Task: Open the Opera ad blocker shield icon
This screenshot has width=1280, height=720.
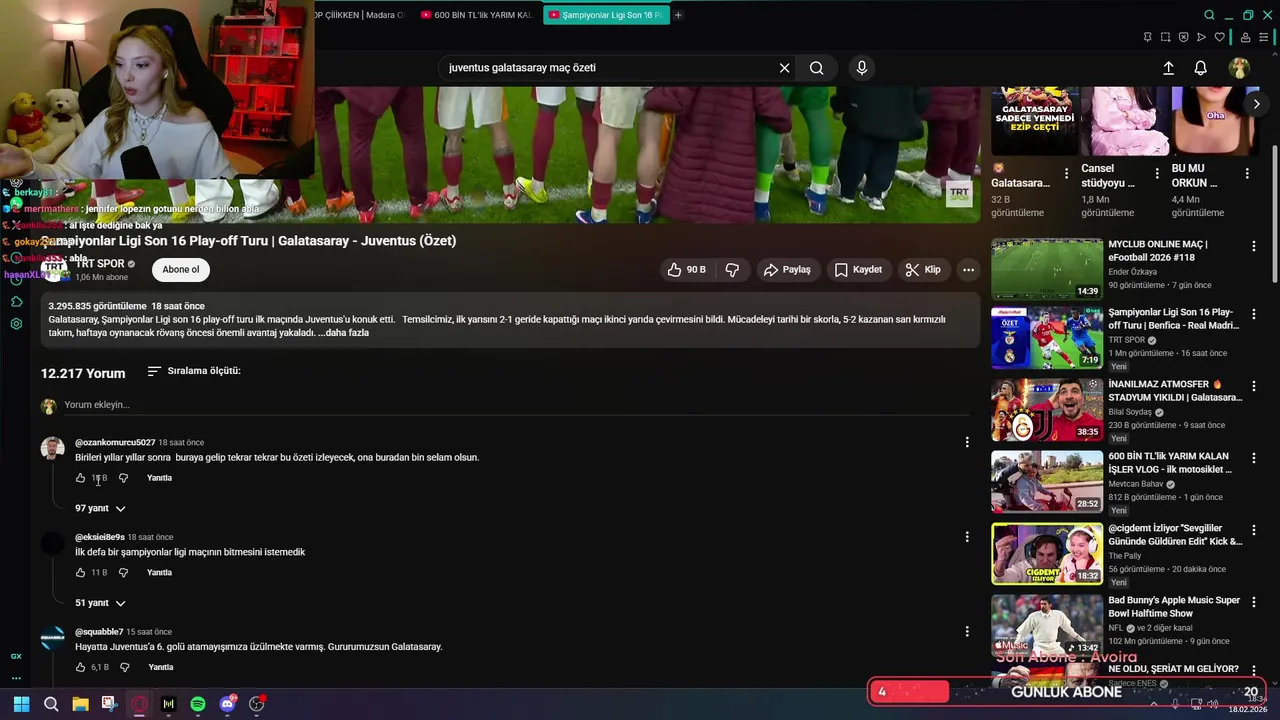Action: pos(1183,37)
